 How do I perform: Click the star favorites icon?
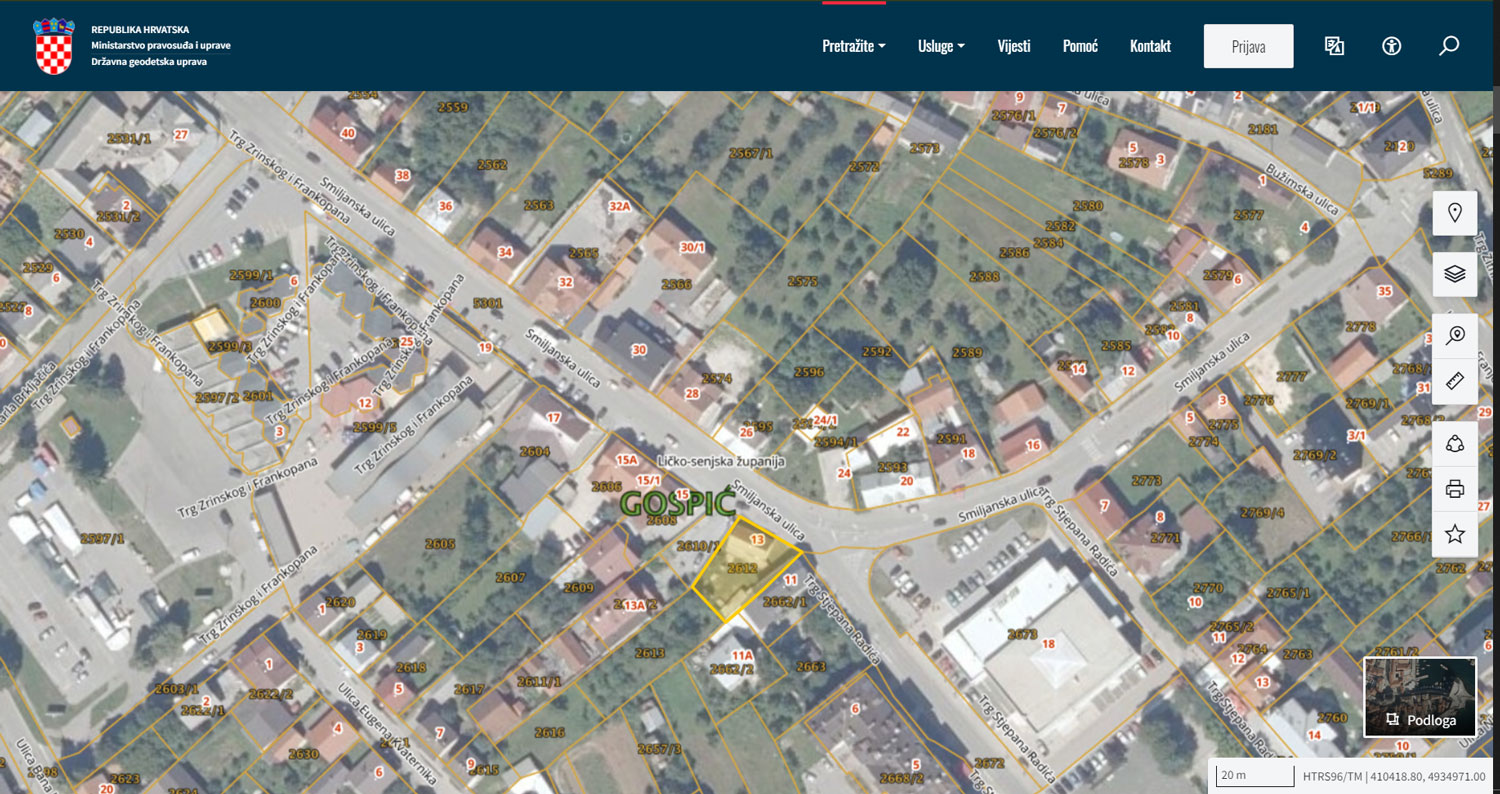pyautogui.click(x=1455, y=534)
